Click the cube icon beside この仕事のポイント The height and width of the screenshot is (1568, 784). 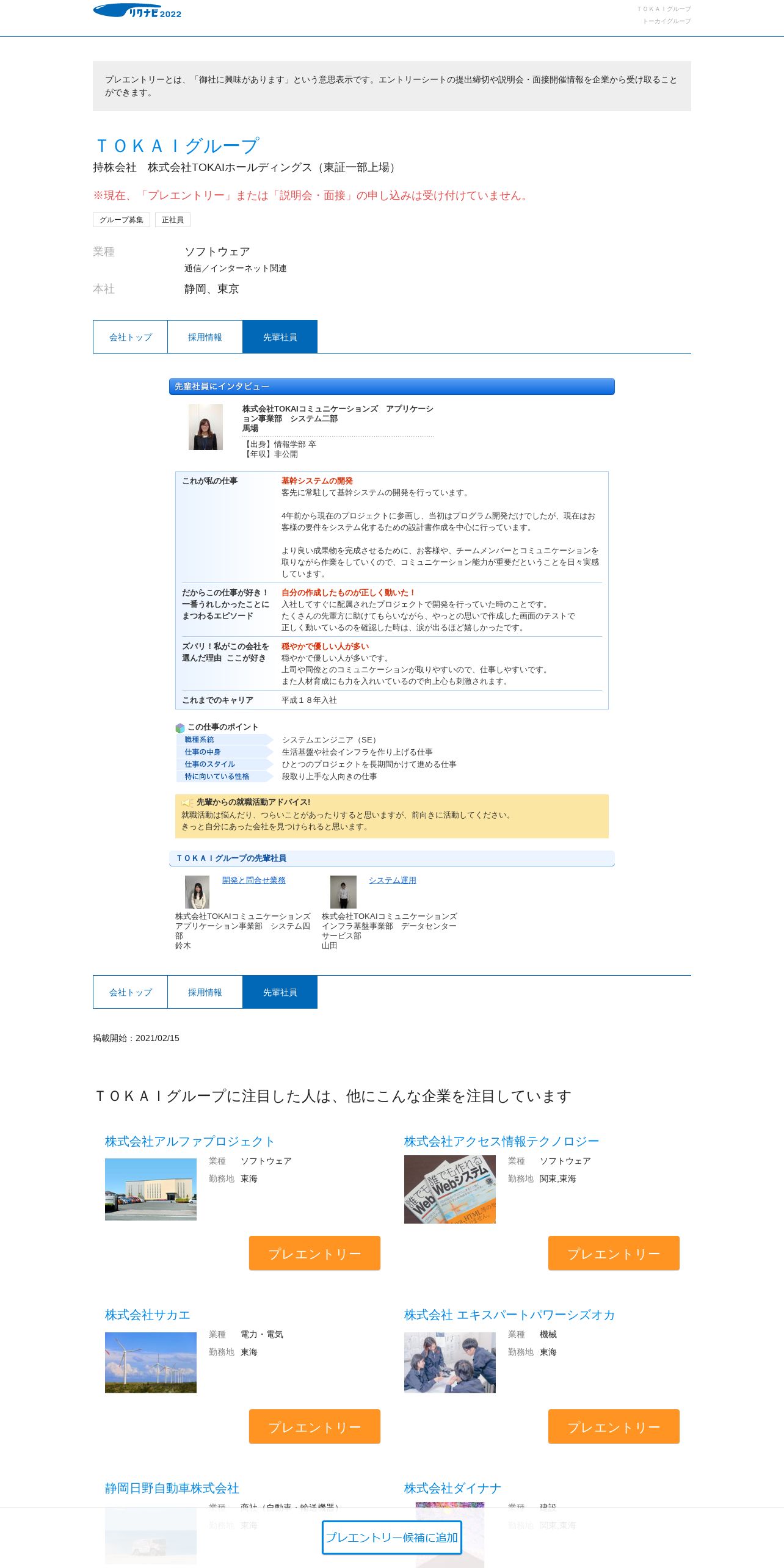coord(180,728)
